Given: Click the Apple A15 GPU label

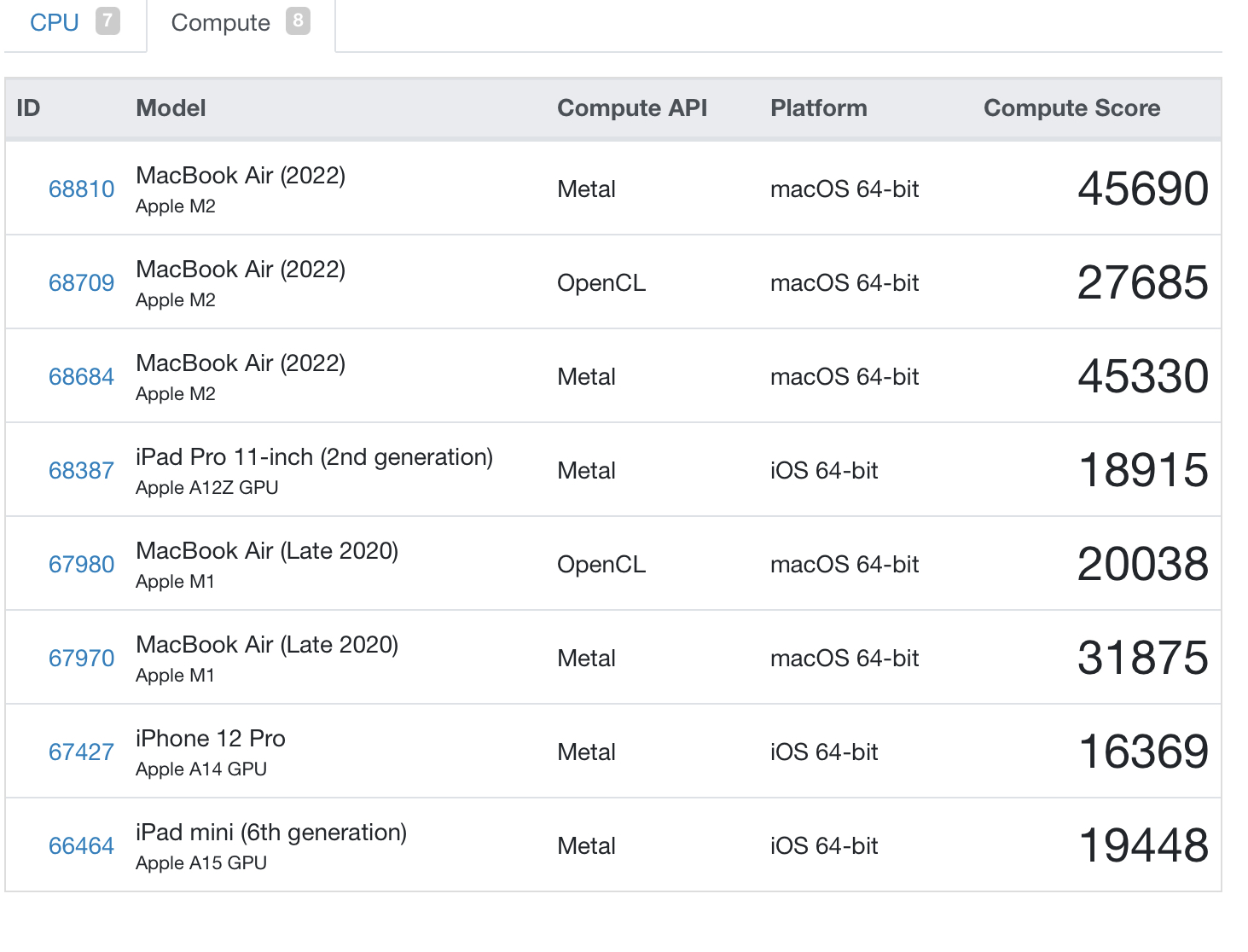Looking at the screenshot, I should point(201,863).
